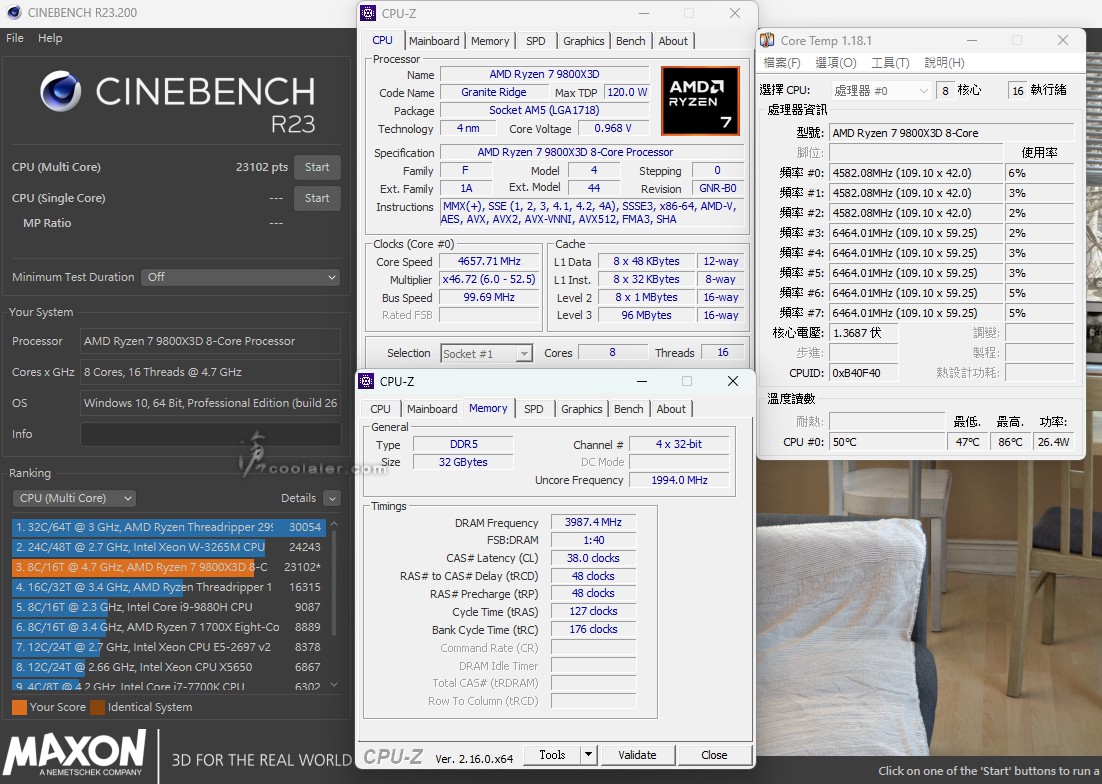Viewport: 1102px width, 784px height.
Task: Open Graphics tab in lower CPU-Z window
Action: 581,409
